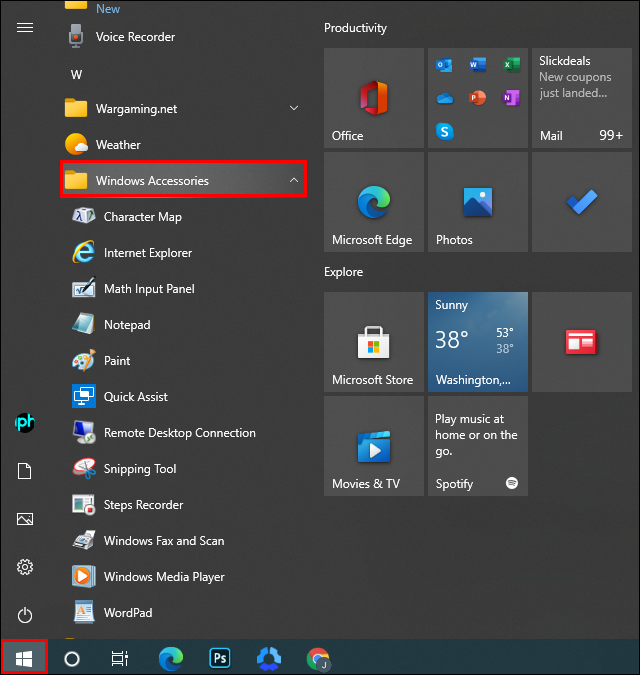
Task: Expand the Start menu hamburger navigation
Action: 25,28
